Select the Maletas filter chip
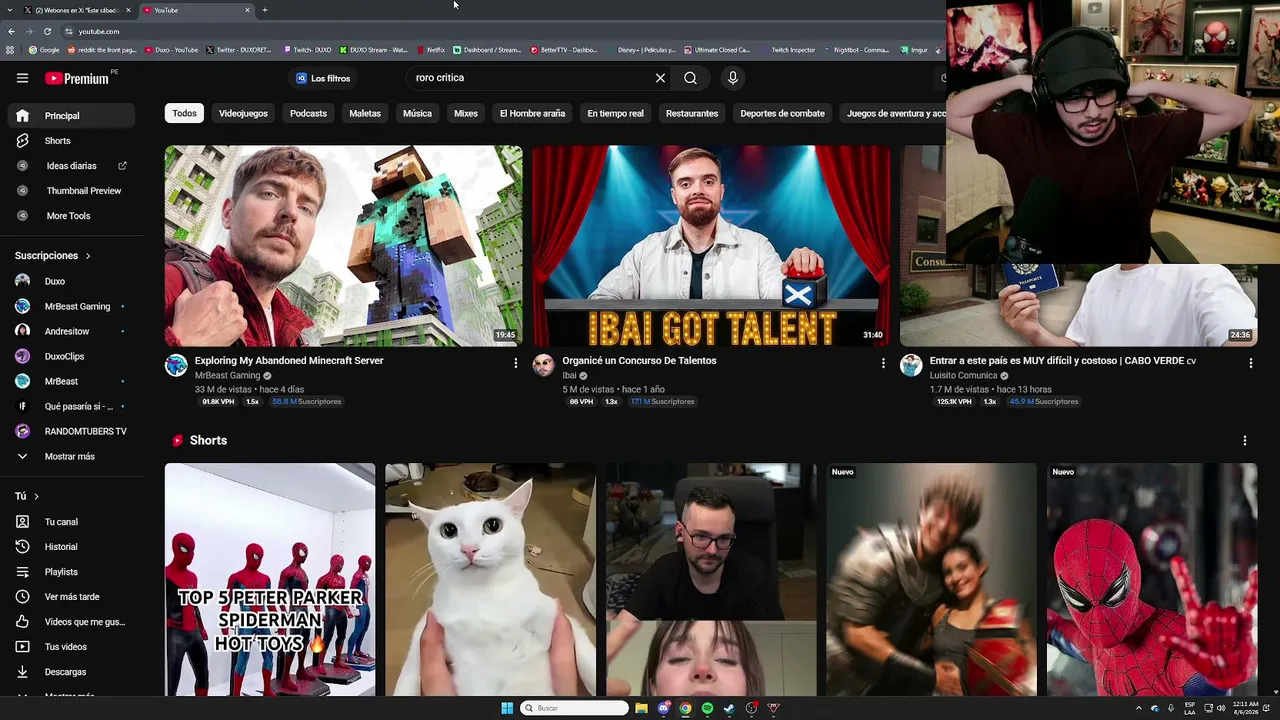 (x=365, y=113)
